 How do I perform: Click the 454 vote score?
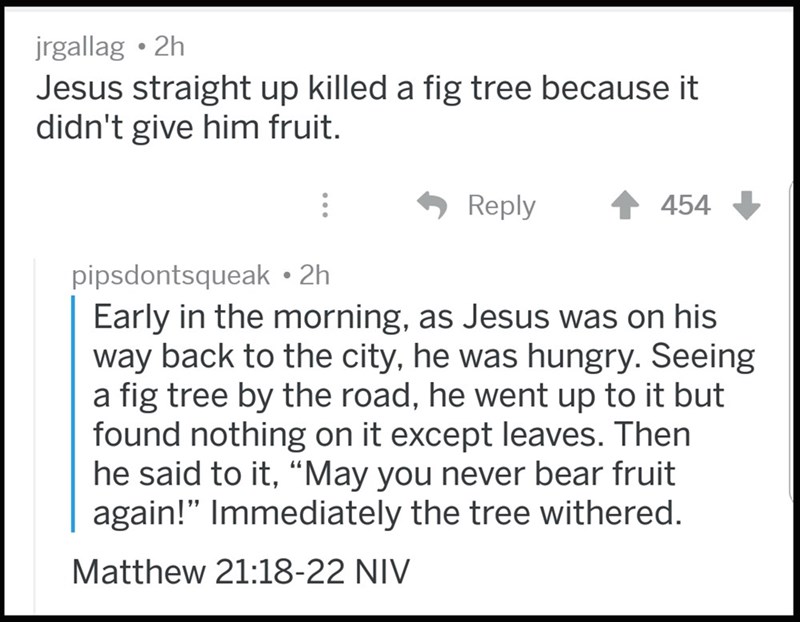(x=686, y=207)
